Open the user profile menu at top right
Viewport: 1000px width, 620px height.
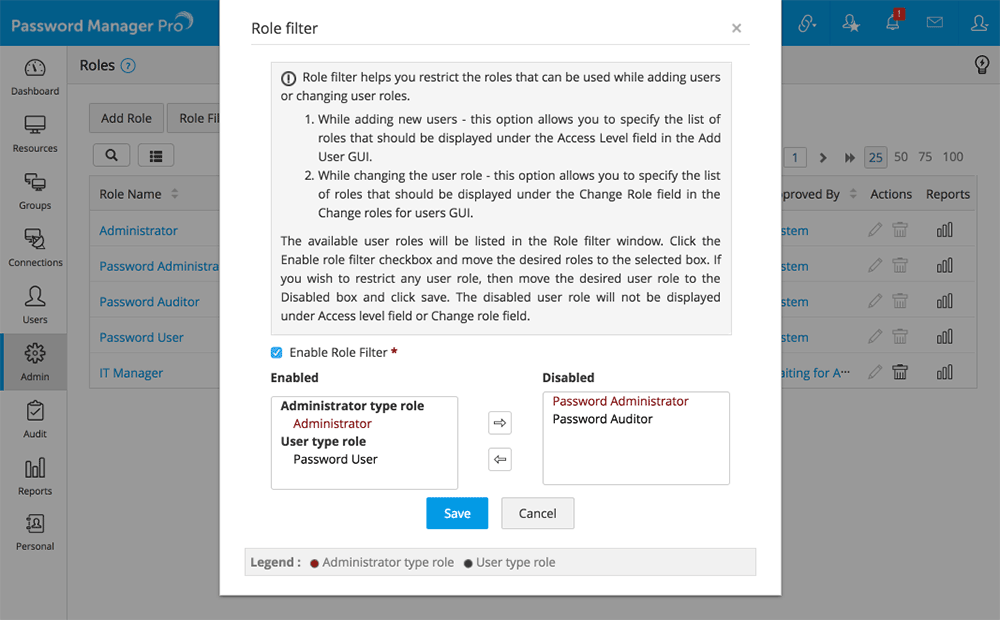point(979,21)
